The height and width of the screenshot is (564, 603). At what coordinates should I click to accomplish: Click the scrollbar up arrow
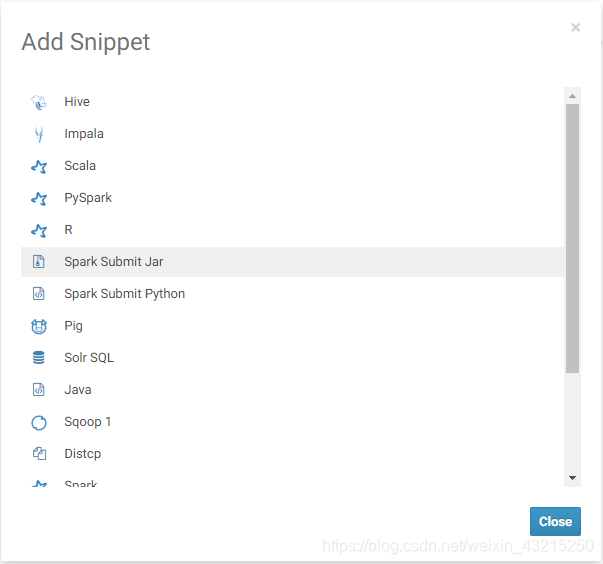[572, 96]
